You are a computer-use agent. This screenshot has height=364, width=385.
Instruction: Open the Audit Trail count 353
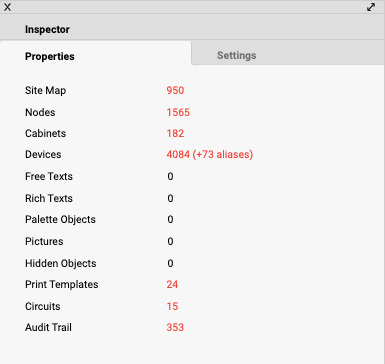point(175,327)
